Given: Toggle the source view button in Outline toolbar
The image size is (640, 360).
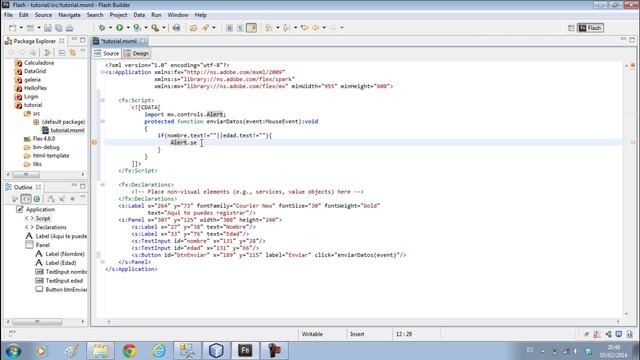Looking at the screenshot, I should click(x=26, y=199).
